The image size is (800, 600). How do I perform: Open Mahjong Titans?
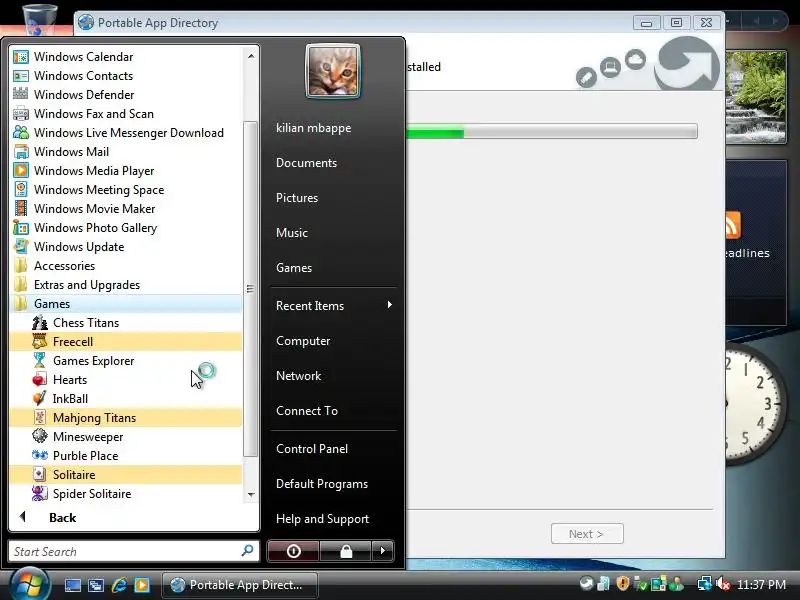pos(126,417)
